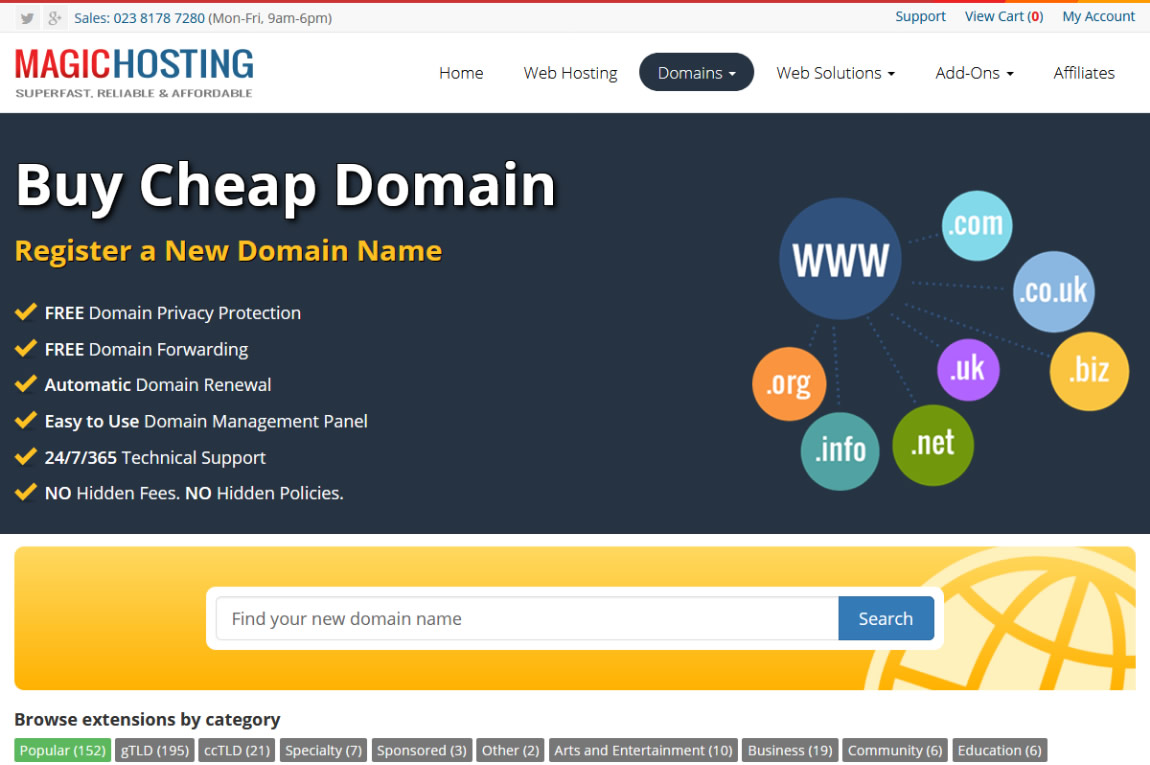
Task: Open the Domains dropdown menu
Action: click(x=696, y=72)
